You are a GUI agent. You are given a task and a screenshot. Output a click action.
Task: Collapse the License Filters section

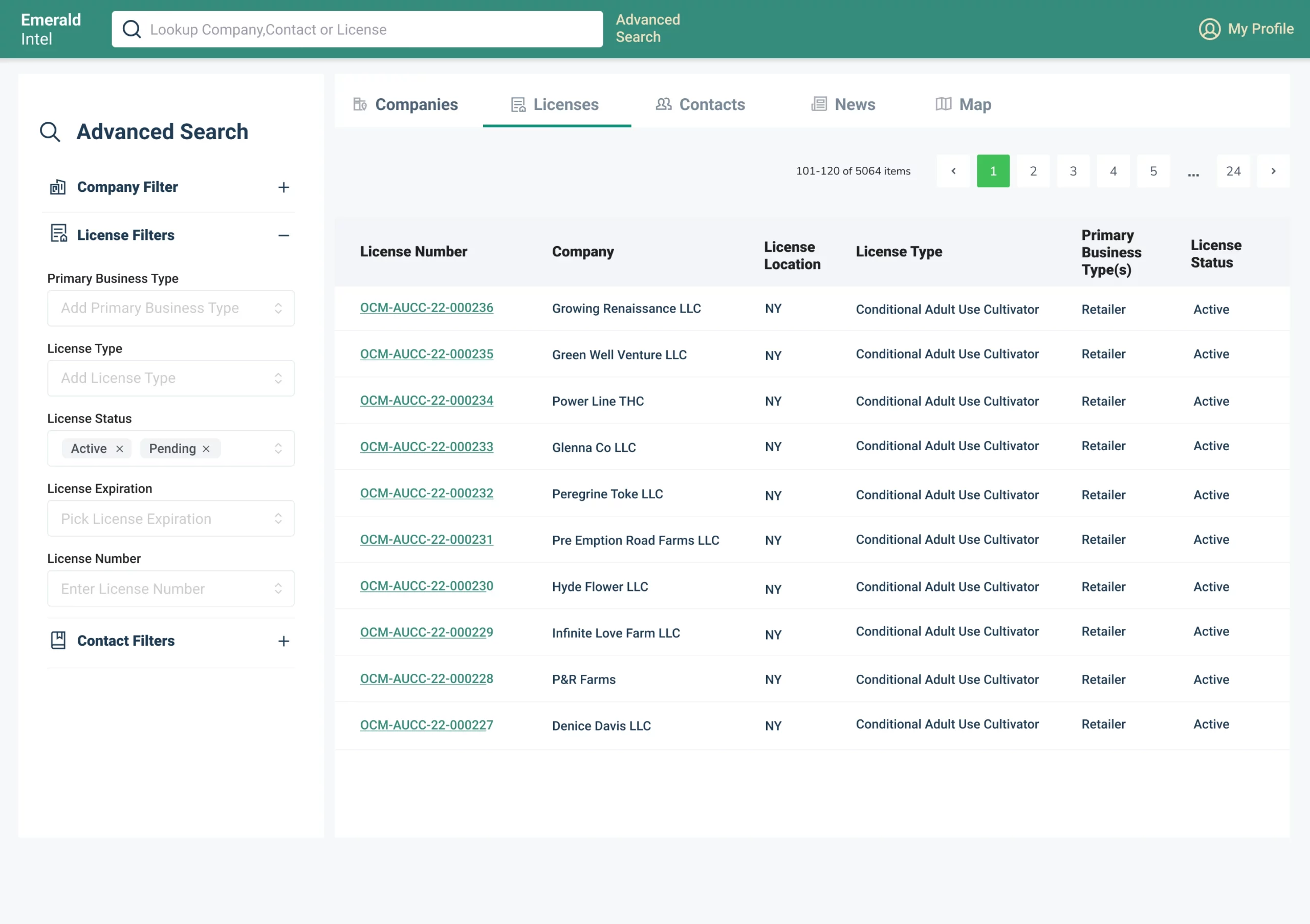tap(283, 235)
